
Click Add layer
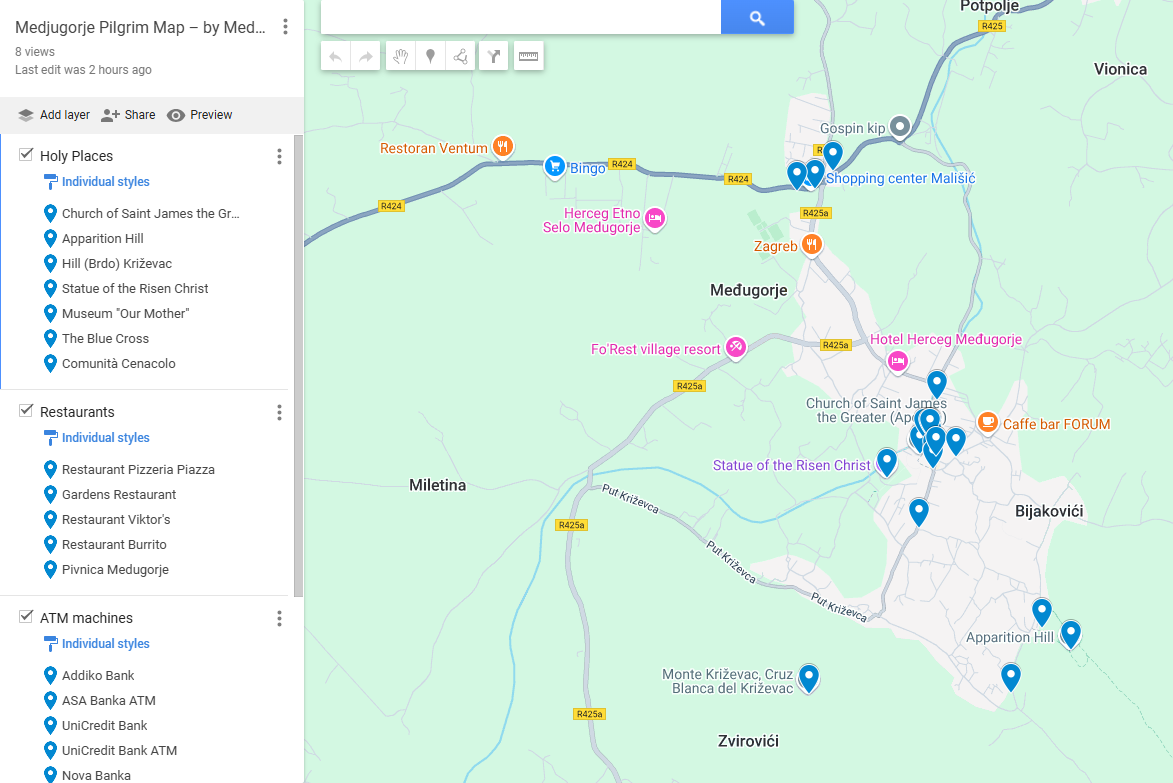point(54,115)
